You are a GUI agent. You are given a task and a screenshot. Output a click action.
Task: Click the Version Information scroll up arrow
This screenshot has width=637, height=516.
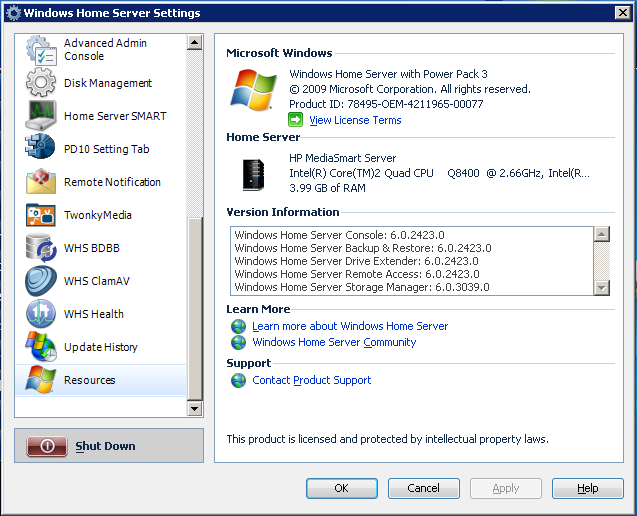click(x=602, y=234)
